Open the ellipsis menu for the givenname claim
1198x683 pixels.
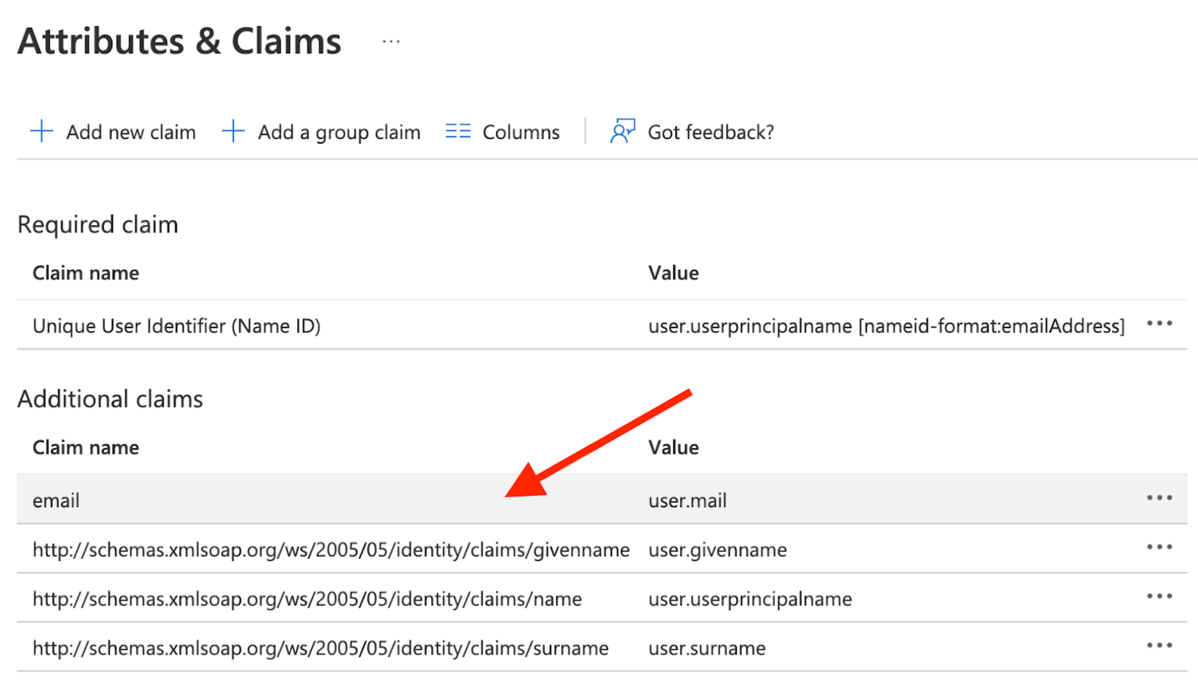[x=1159, y=546]
